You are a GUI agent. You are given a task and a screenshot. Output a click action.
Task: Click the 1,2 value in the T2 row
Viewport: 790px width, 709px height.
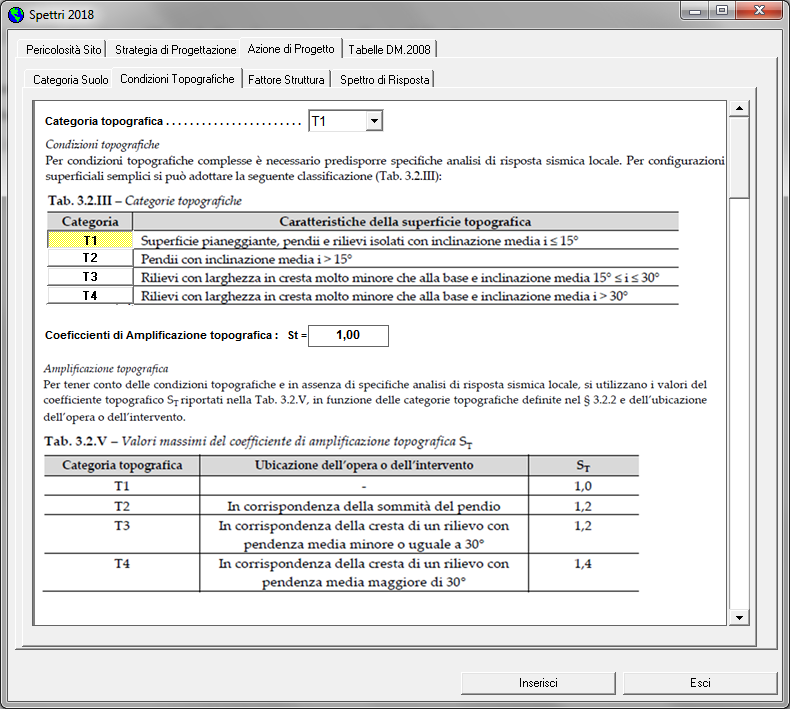pyautogui.click(x=583, y=506)
